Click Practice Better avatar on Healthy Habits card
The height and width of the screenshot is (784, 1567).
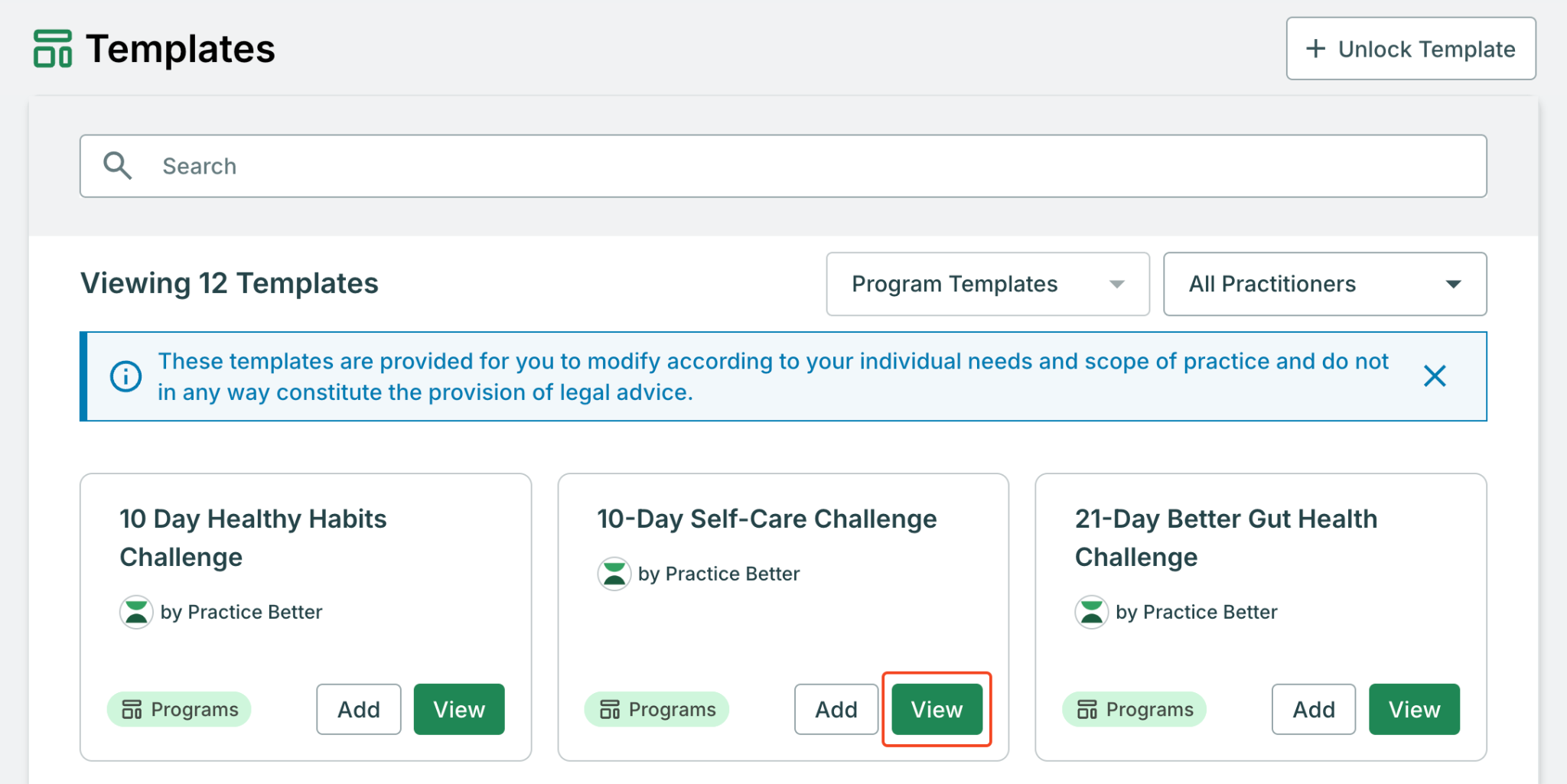pos(136,612)
